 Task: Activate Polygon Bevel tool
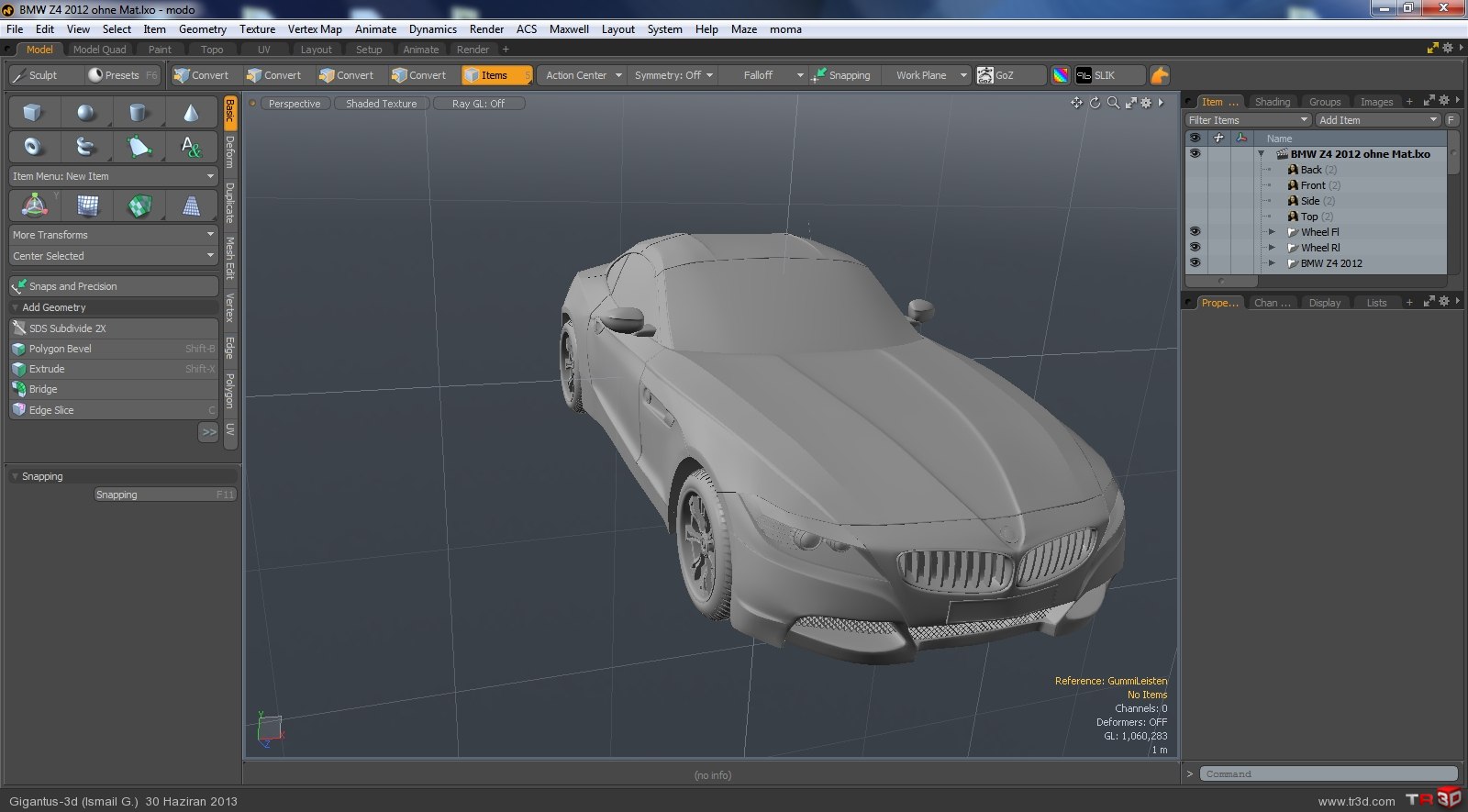tap(114, 349)
